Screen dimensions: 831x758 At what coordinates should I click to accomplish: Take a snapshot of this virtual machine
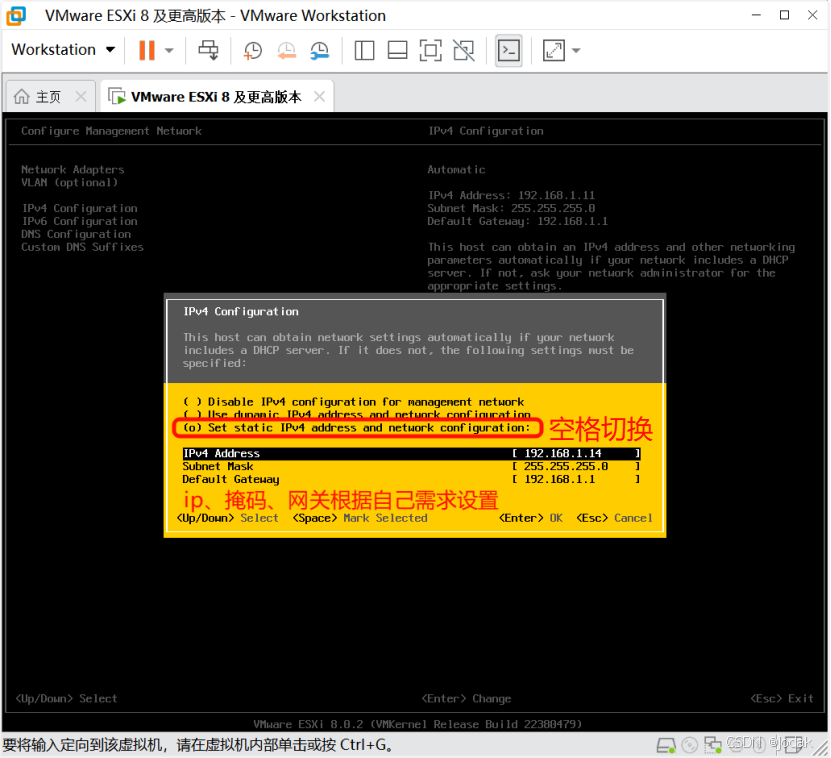[x=253, y=51]
